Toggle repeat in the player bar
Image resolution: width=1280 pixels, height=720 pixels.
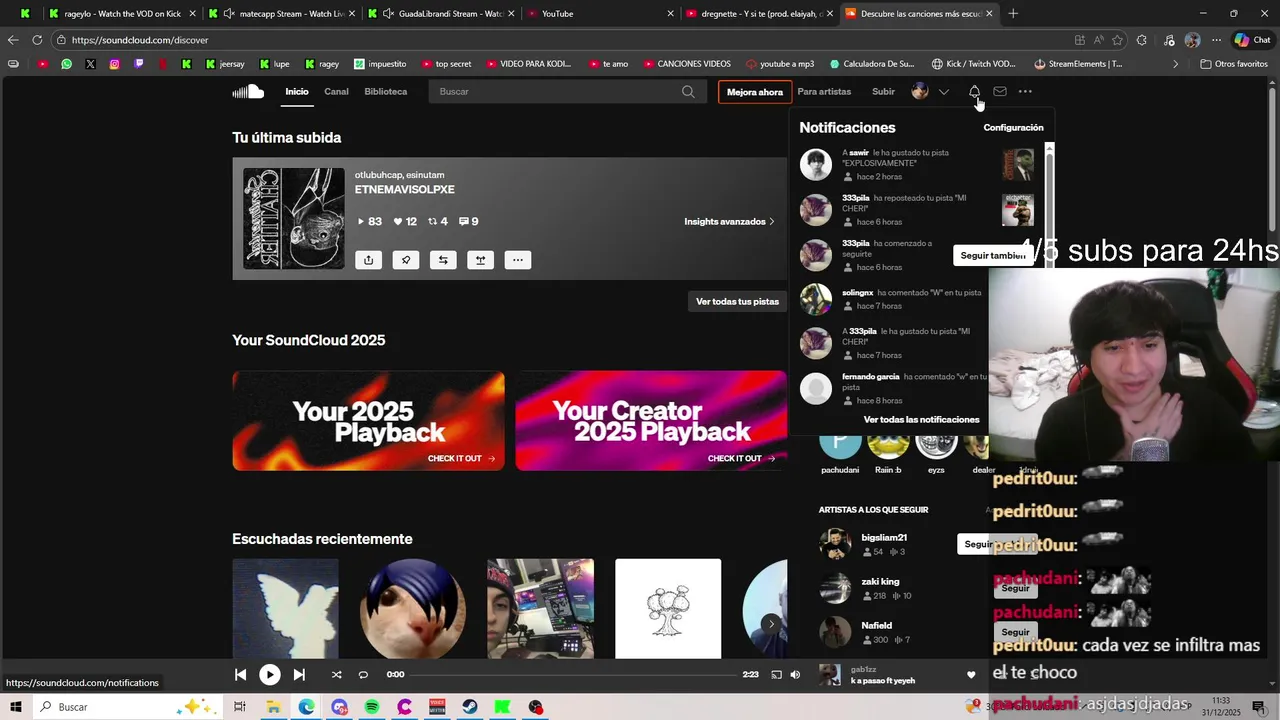363,675
